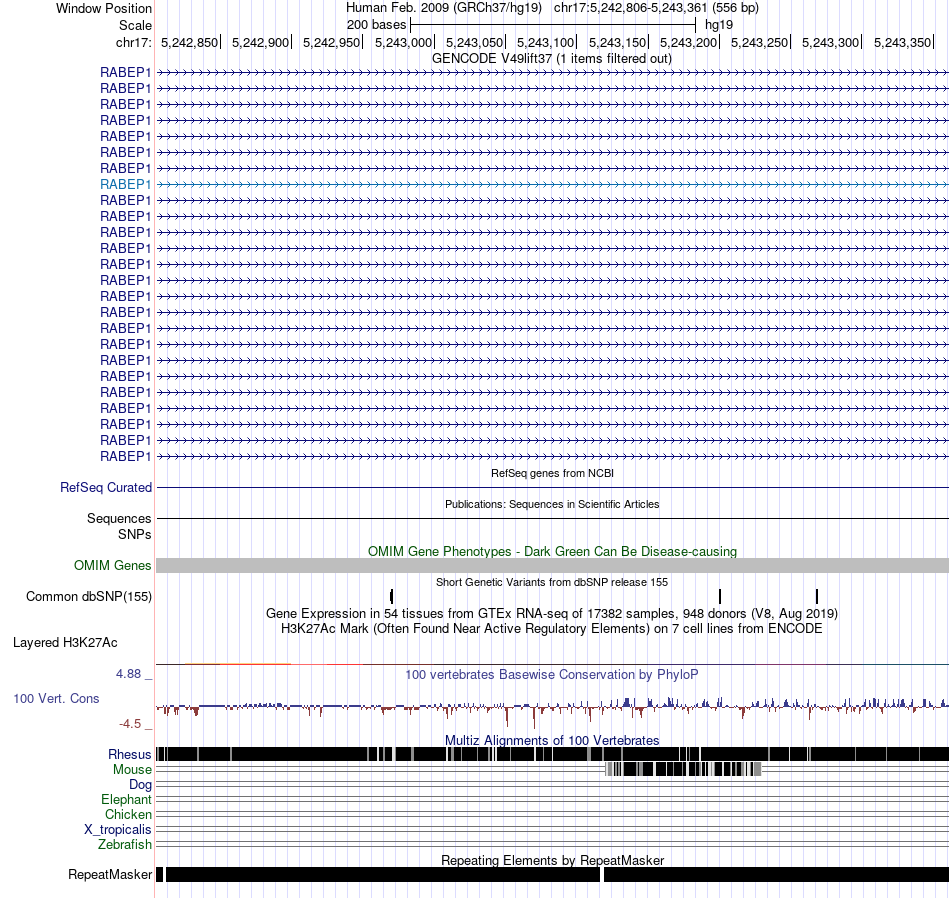Open Multiz Alignments of 100 Vertebrates title

click(552, 740)
